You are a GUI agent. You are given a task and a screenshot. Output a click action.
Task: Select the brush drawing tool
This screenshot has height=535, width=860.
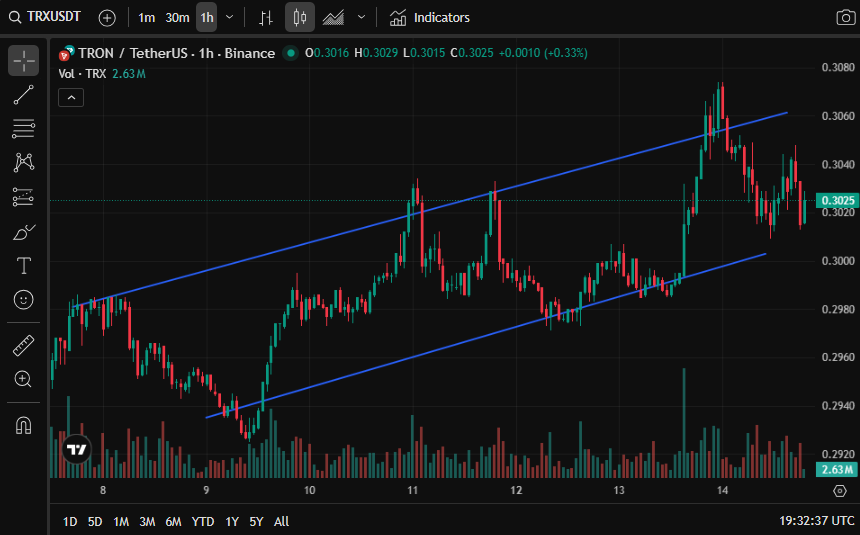point(24,232)
